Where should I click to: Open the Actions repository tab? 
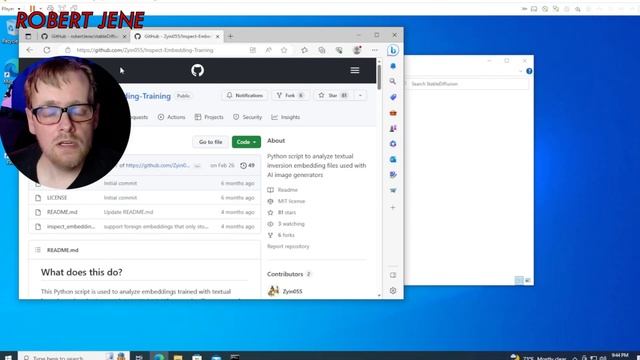pyautogui.click(x=171, y=117)
